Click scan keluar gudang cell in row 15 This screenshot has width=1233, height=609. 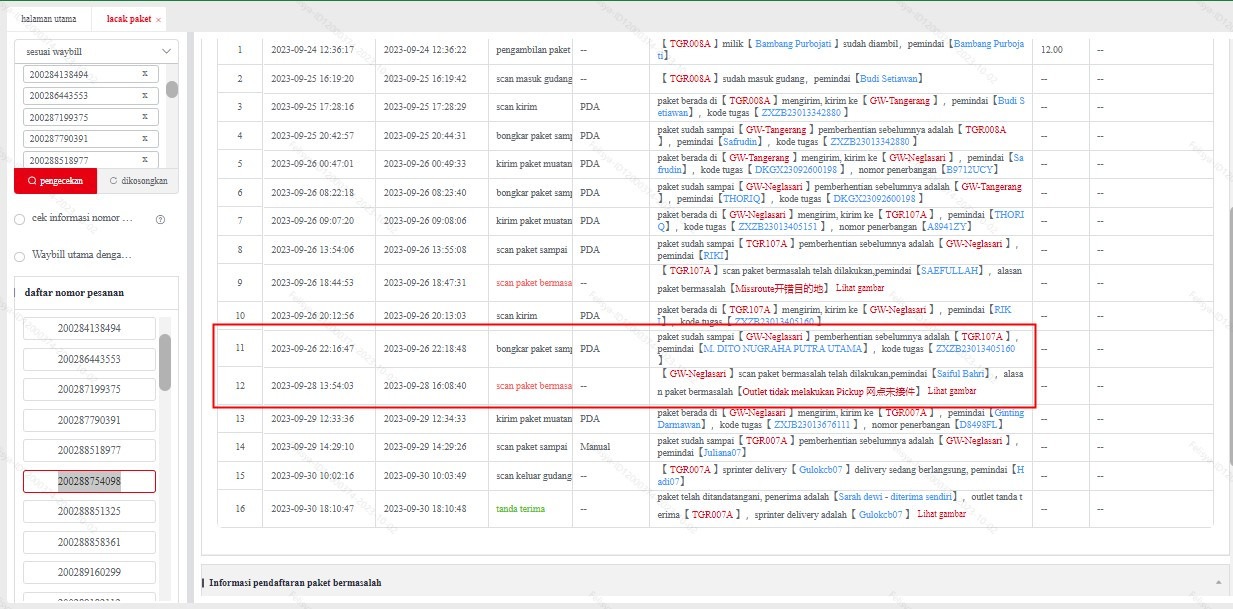pos(533,476)
